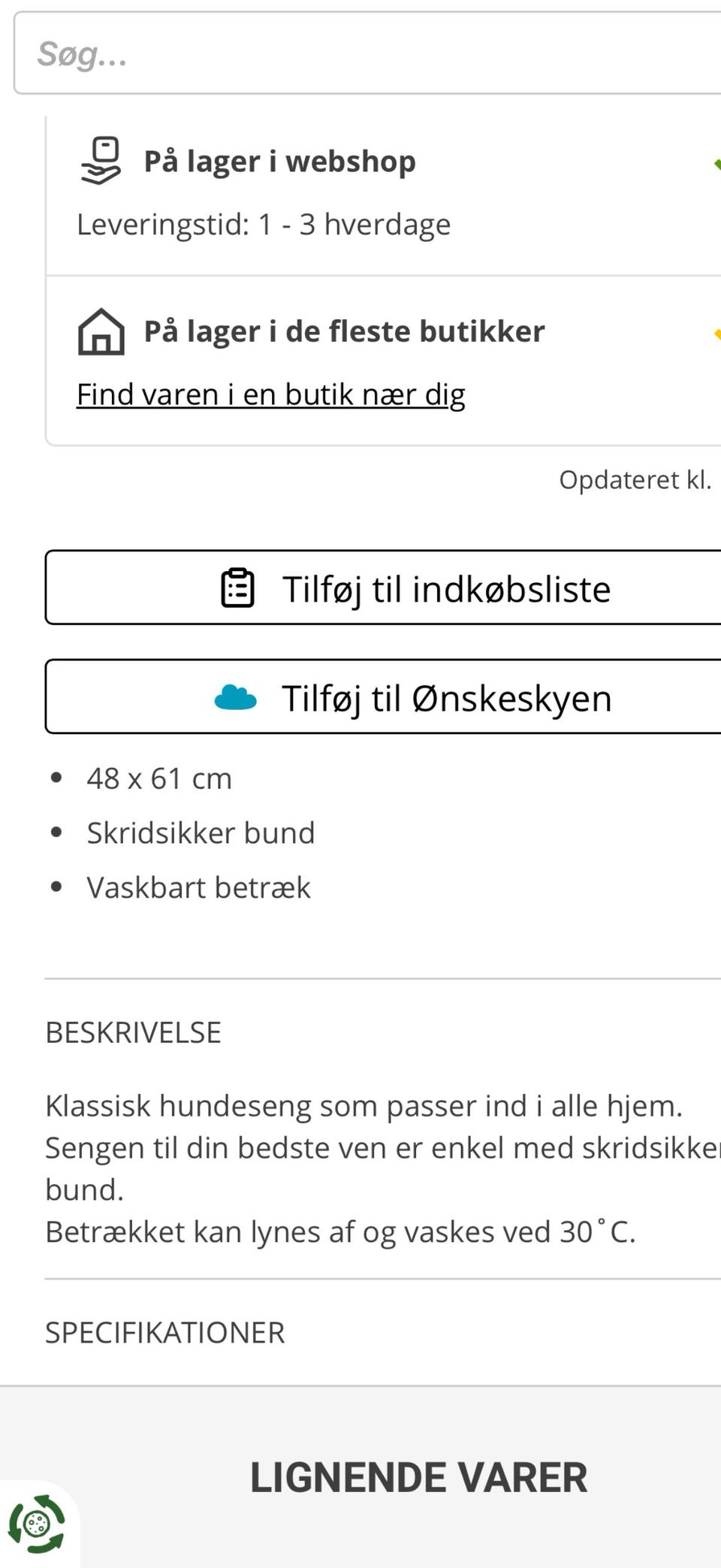Click the yellow store stock indicator
This screenshot has width=721, height=1568.
(x=716, y=334)
